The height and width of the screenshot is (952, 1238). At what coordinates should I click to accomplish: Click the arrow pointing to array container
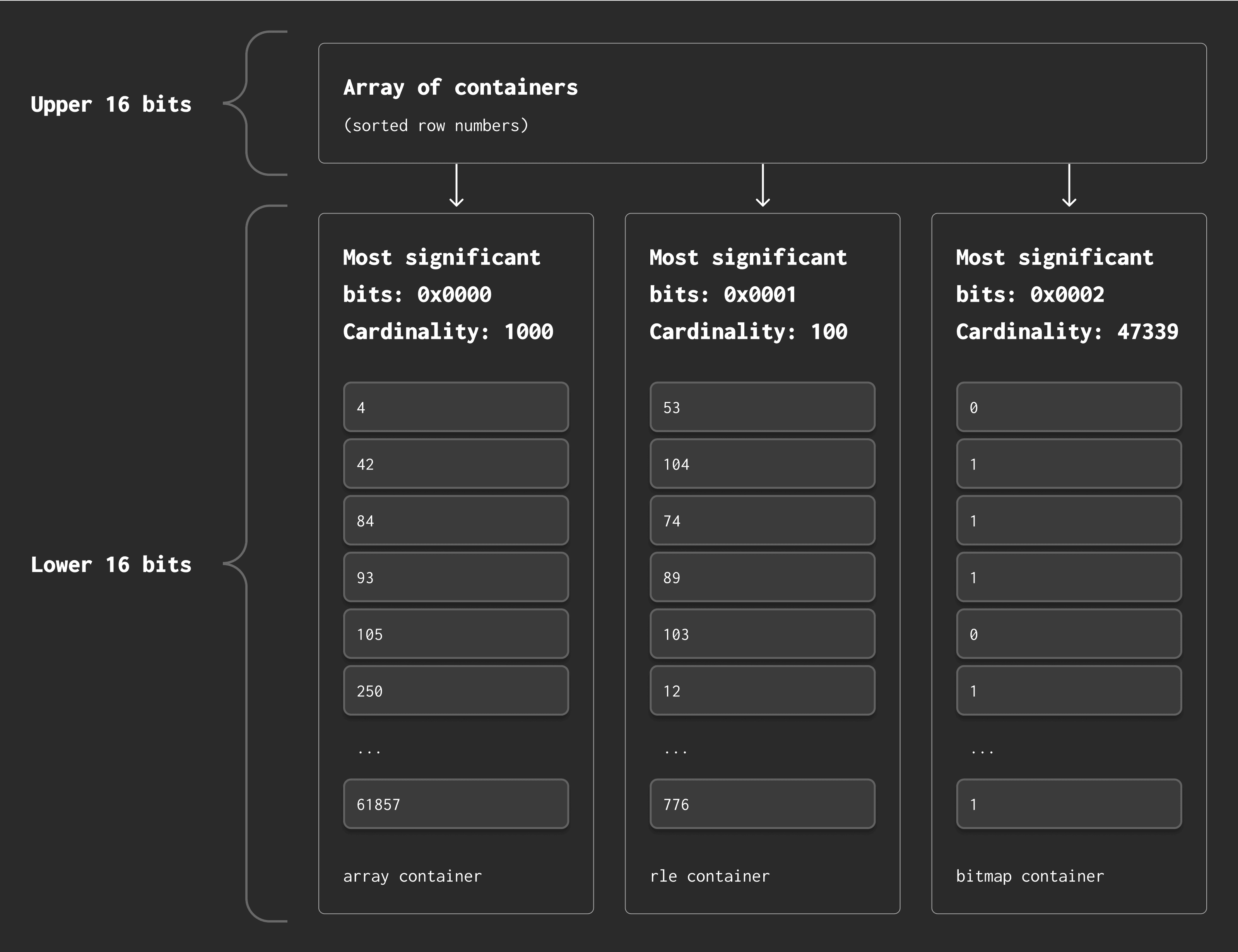(456, 185)
